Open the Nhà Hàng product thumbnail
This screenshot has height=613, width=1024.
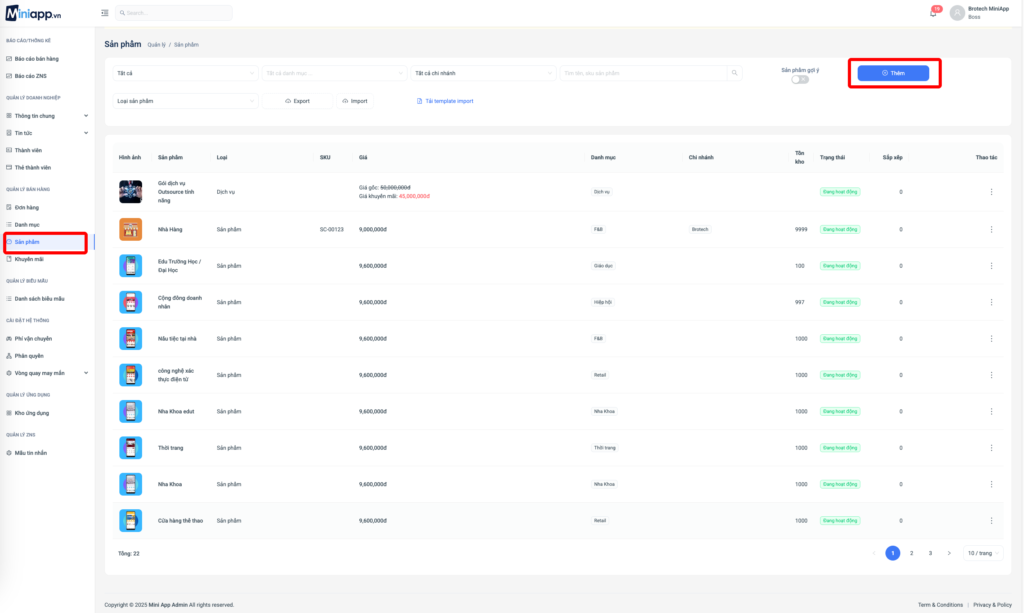(x=131, y=229)
